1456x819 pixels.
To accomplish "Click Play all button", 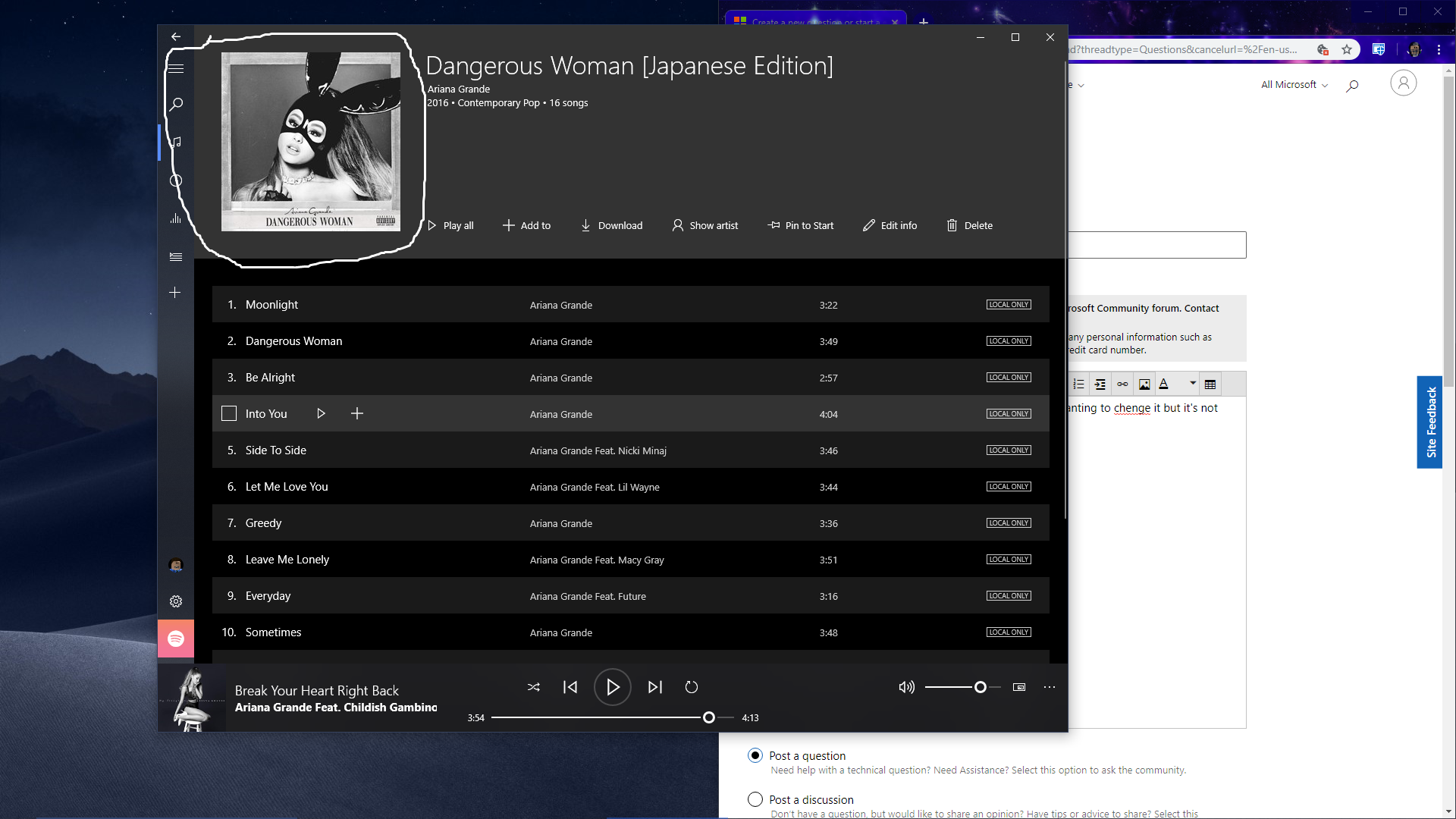I will [x=450, y=225].
